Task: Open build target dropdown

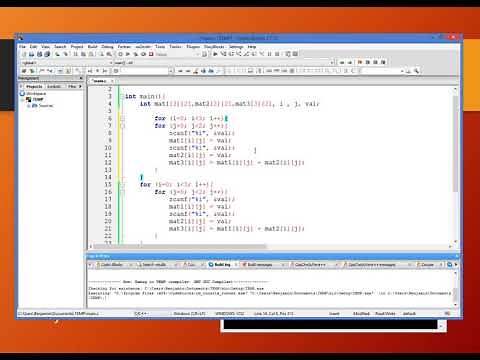Action: point(197,54)
